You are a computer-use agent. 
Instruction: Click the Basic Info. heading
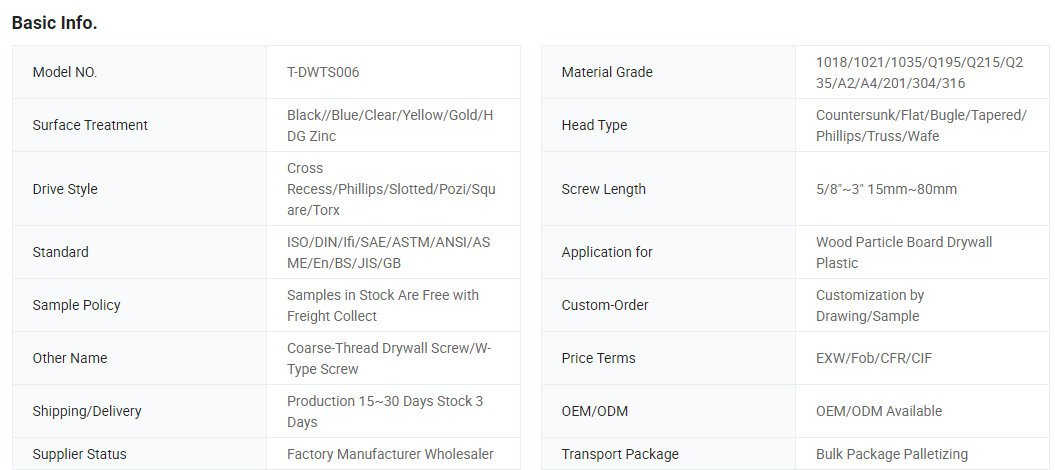(x=54, y=22)
